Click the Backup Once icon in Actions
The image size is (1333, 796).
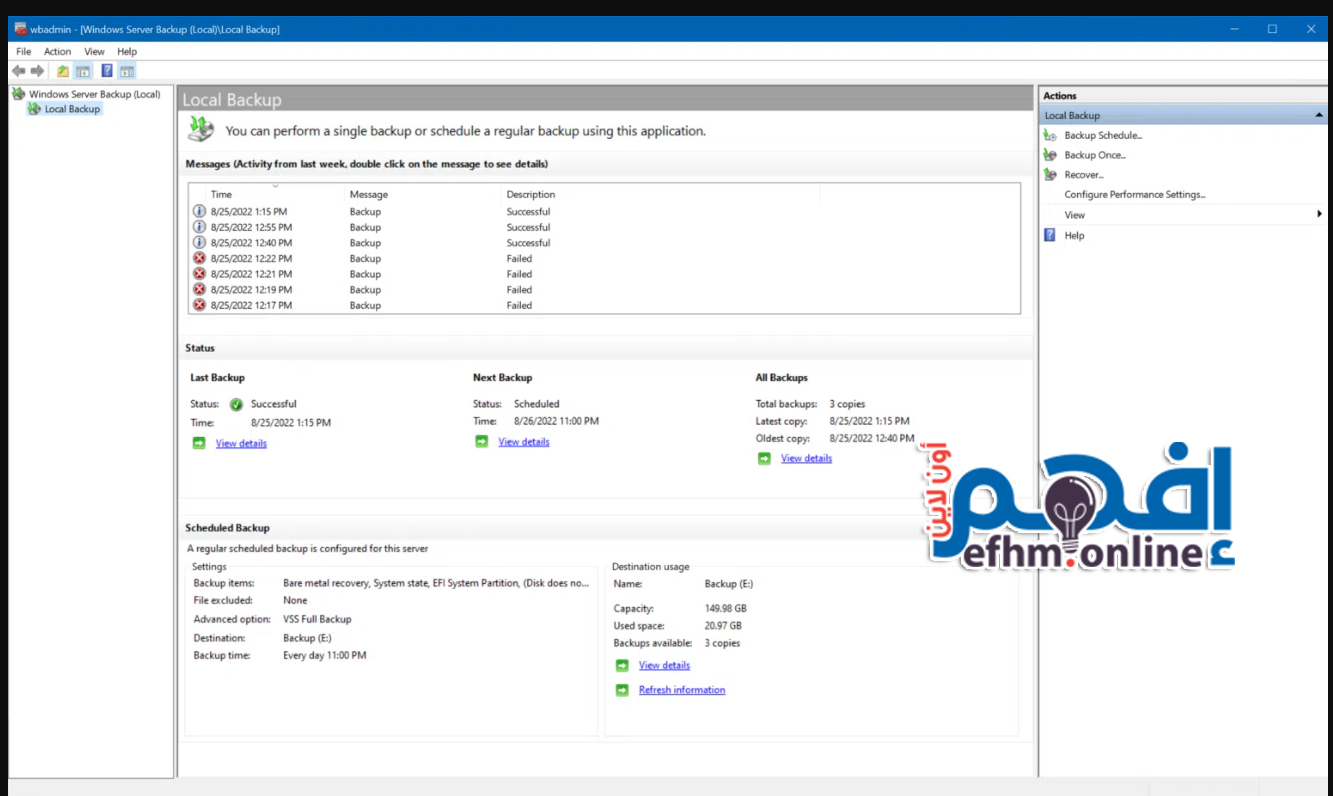[1050, 155]
